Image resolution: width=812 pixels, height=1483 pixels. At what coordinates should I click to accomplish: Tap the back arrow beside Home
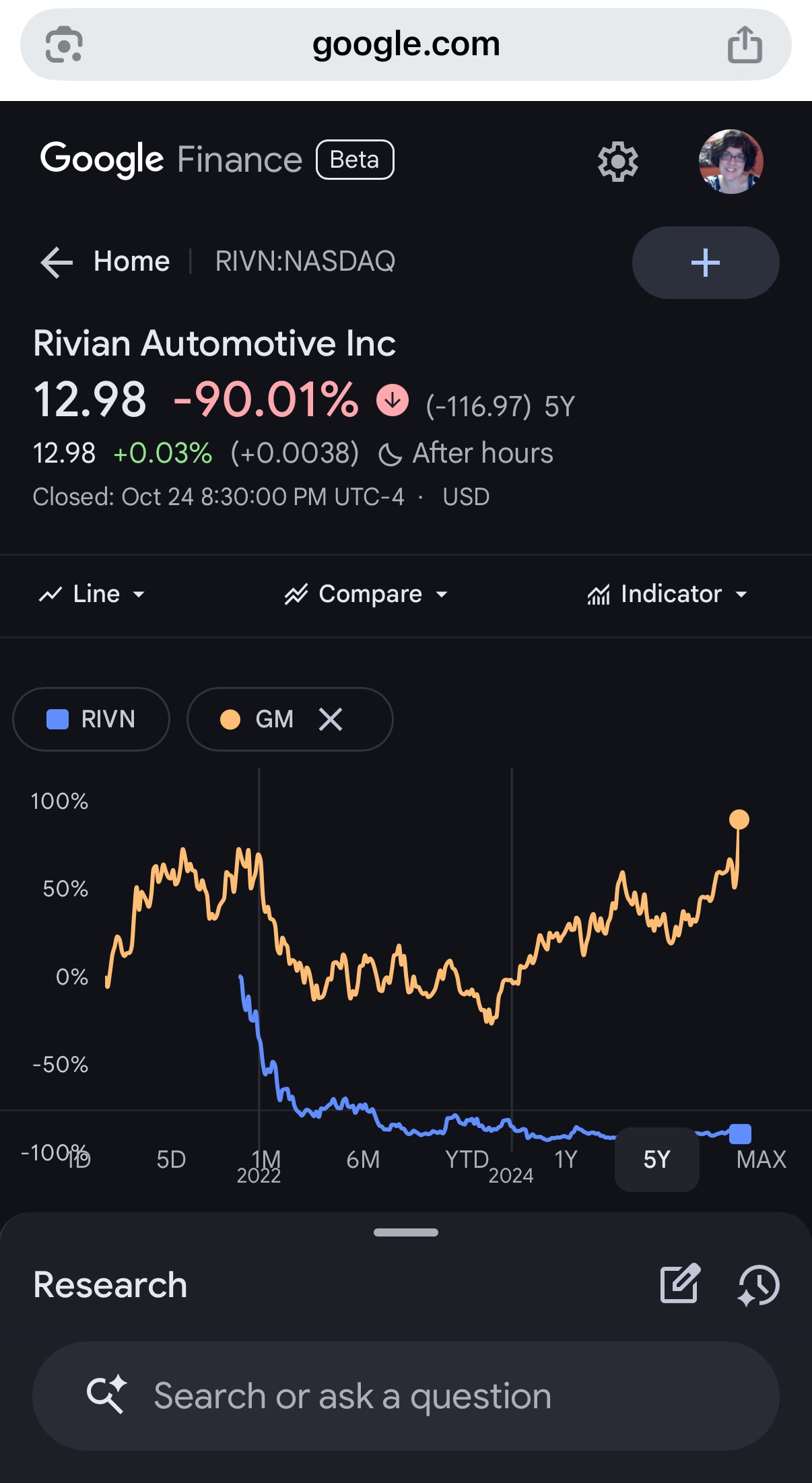pyautogui.click(x=57, y=262)
